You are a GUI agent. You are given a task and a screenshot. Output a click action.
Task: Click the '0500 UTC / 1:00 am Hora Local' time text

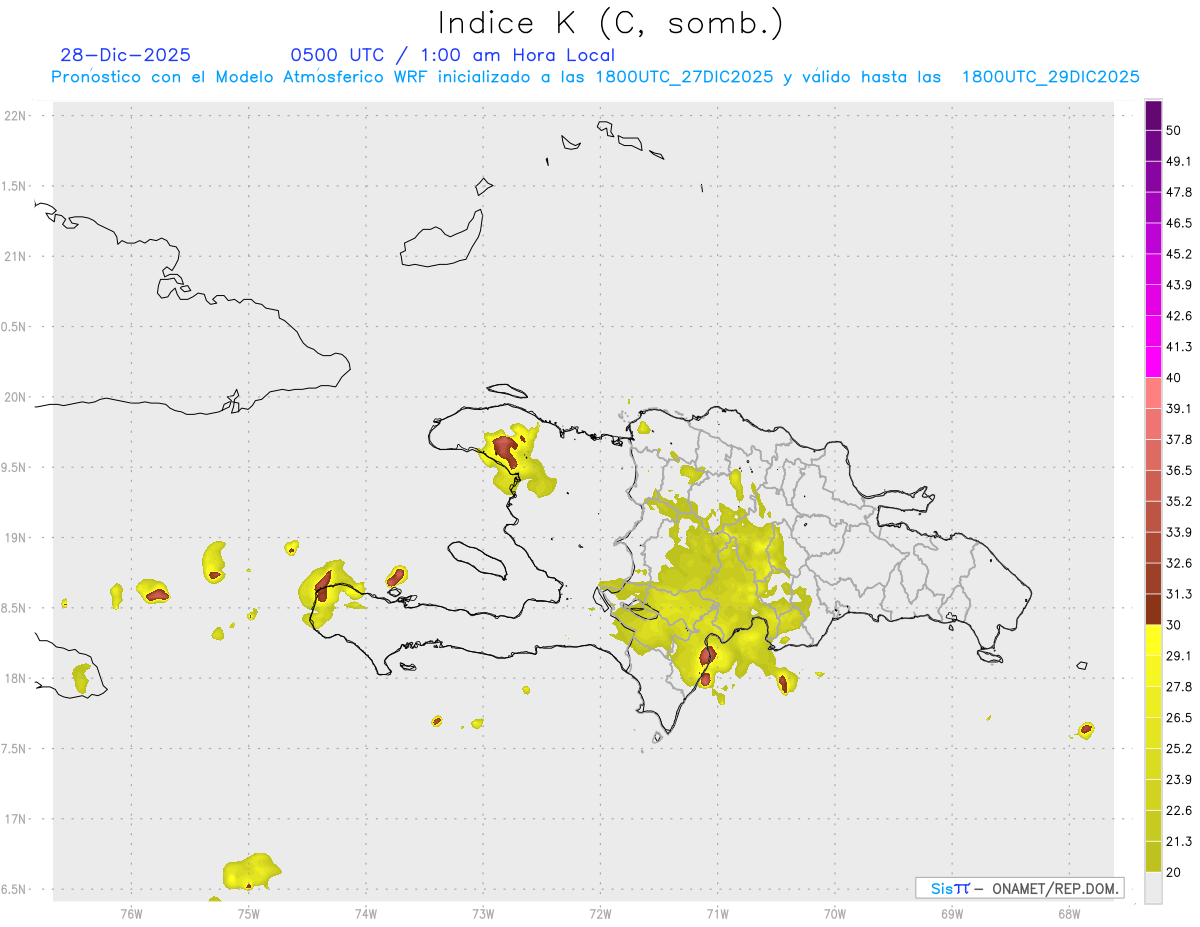[x=452, y=55]
